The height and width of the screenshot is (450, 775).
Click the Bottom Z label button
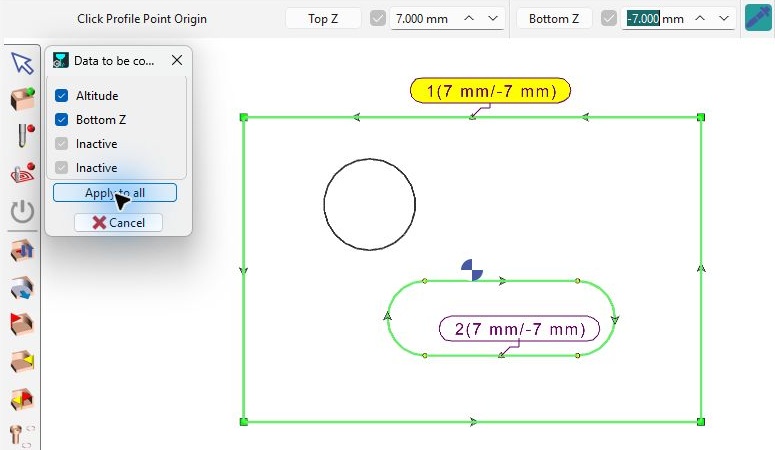(554, 19)
